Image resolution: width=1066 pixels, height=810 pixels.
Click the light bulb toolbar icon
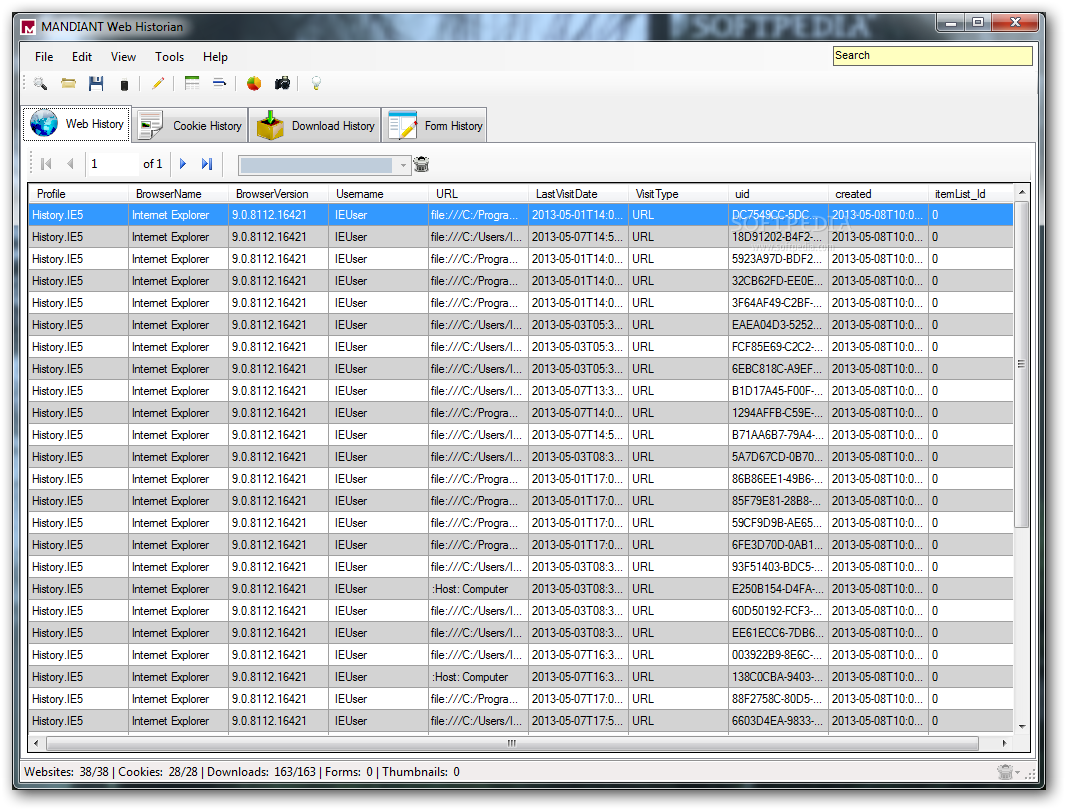pyautogui.click(x=315, y=84)
